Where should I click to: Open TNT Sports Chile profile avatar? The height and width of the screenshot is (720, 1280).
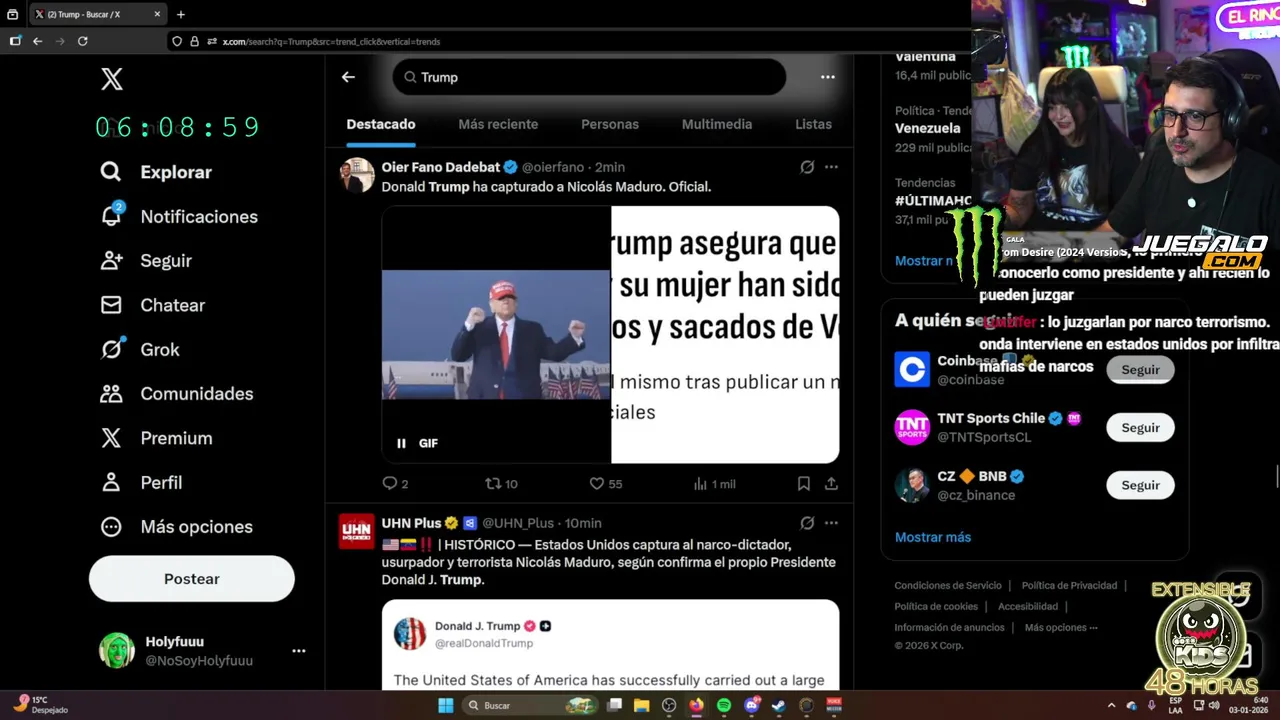click(912, 427)
